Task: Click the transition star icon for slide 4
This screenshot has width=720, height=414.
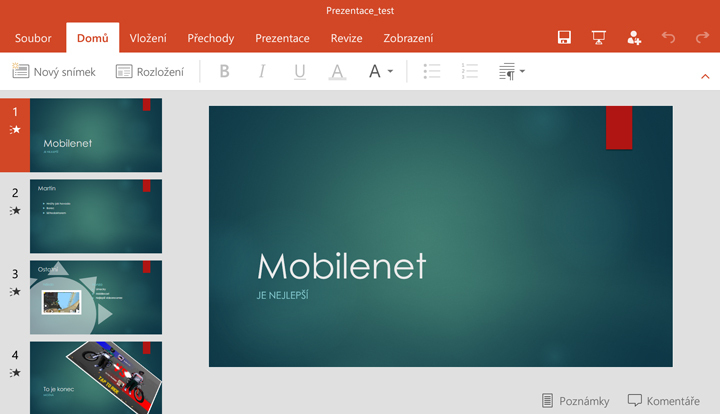Action: 15,373
